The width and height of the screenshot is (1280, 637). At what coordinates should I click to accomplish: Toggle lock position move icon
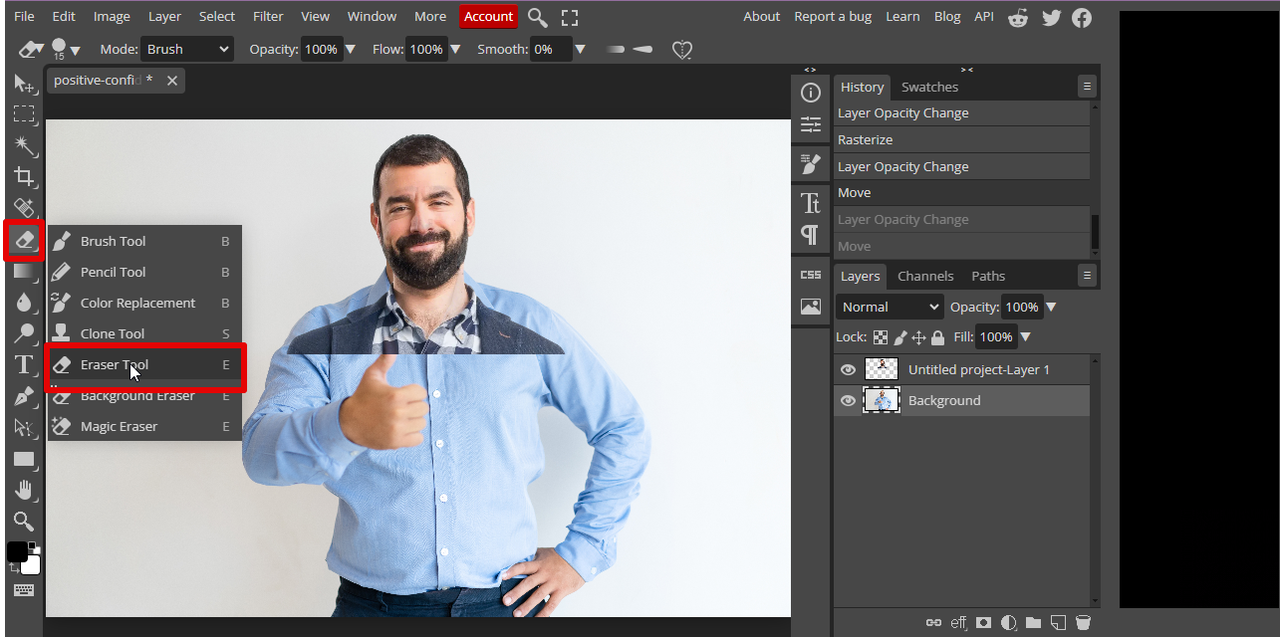click(x=919, y=338)
